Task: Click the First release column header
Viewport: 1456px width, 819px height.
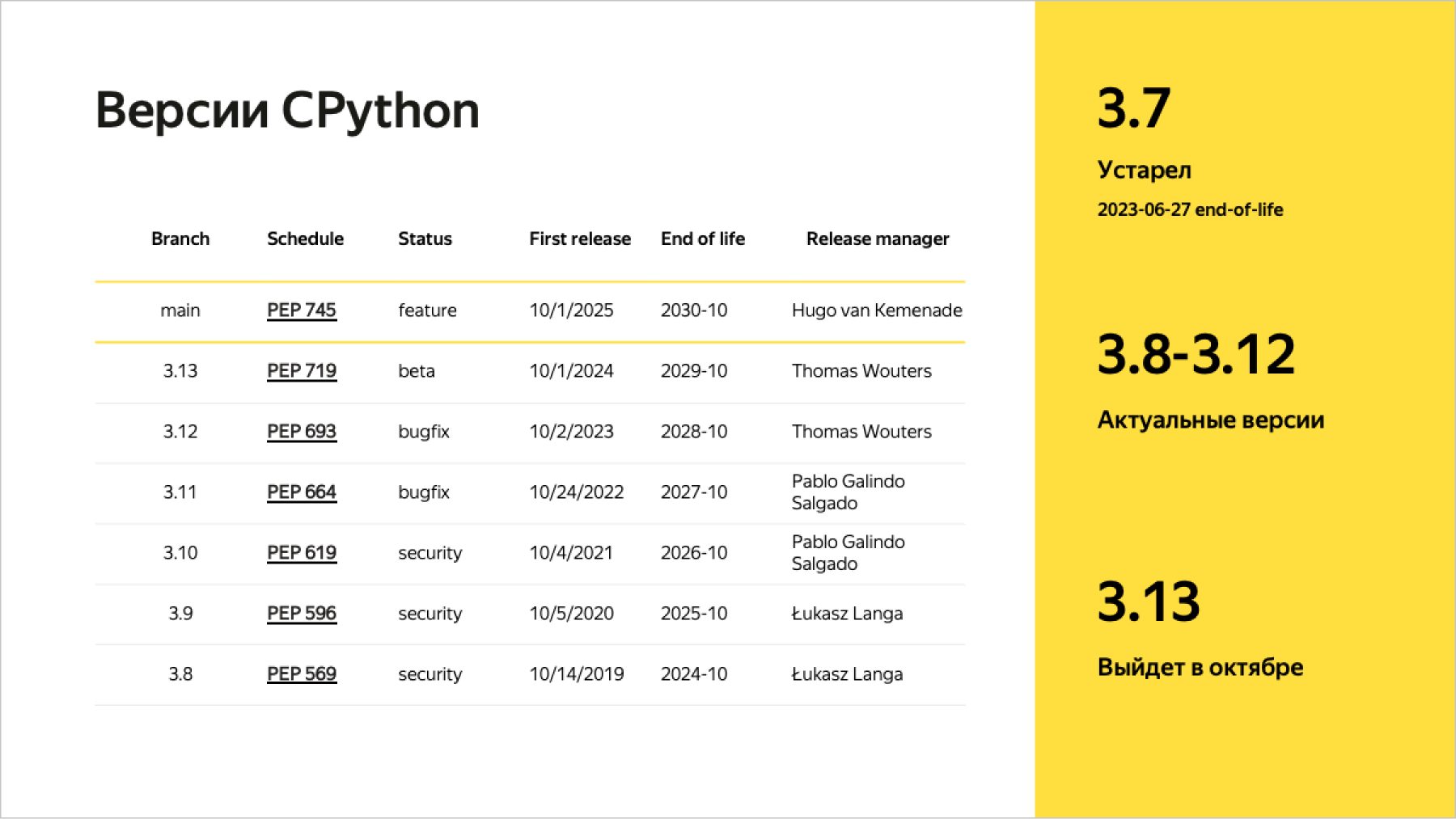Action: [x=580, y=239]
